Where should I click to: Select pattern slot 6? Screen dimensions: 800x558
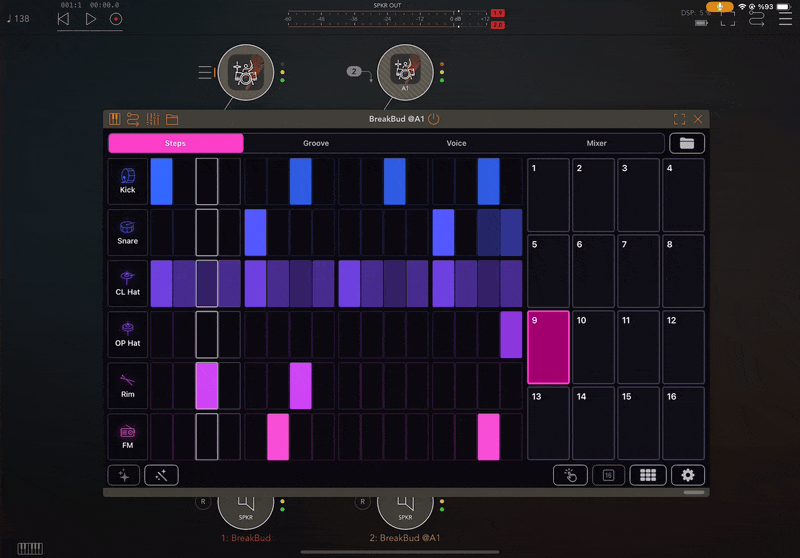[x=593, y=271]
